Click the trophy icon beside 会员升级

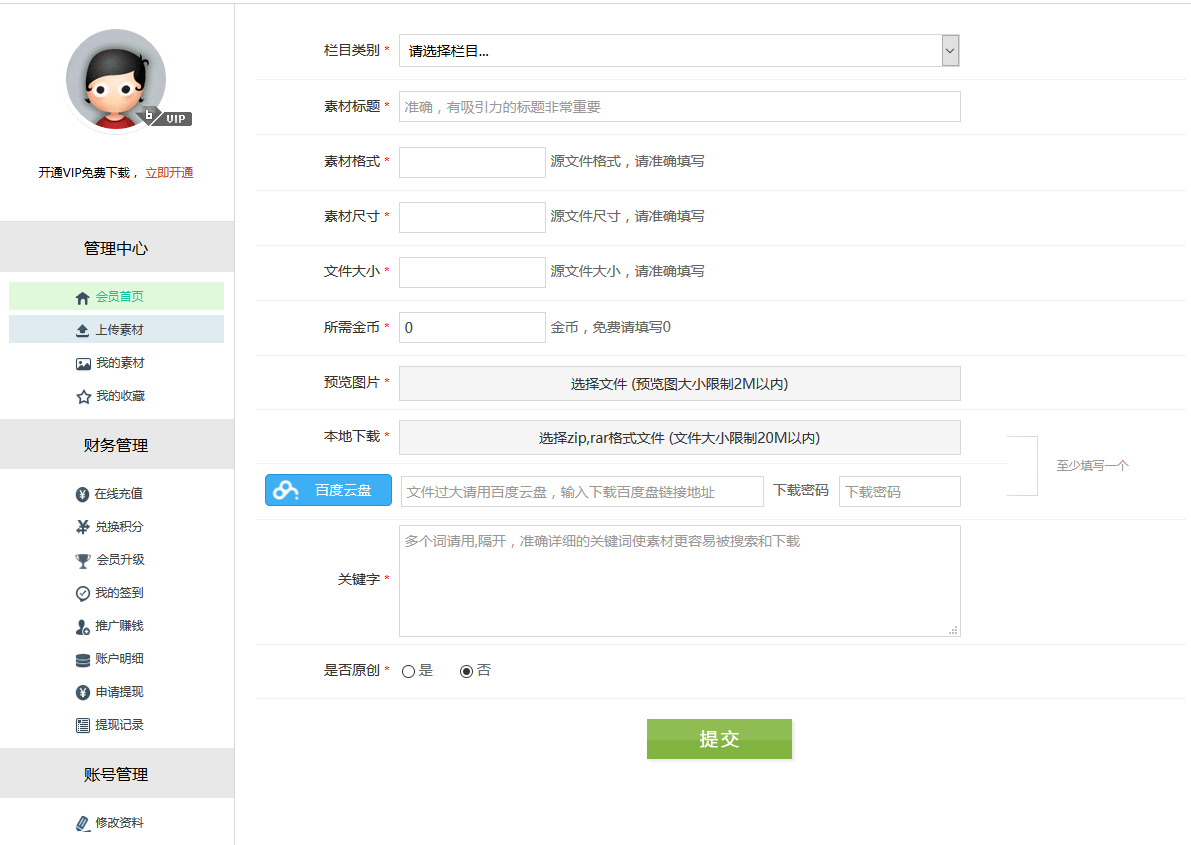(x=83, y=560)
